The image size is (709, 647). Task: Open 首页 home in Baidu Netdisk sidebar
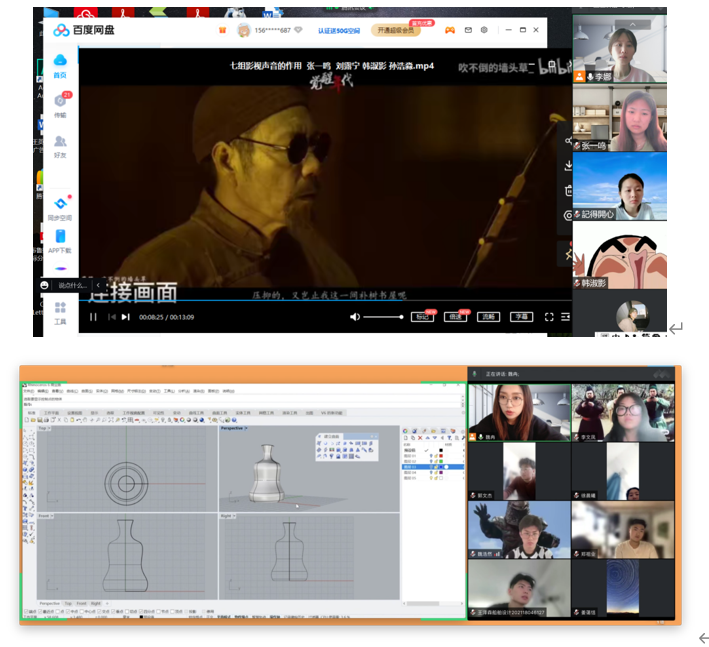coord(60,65)
